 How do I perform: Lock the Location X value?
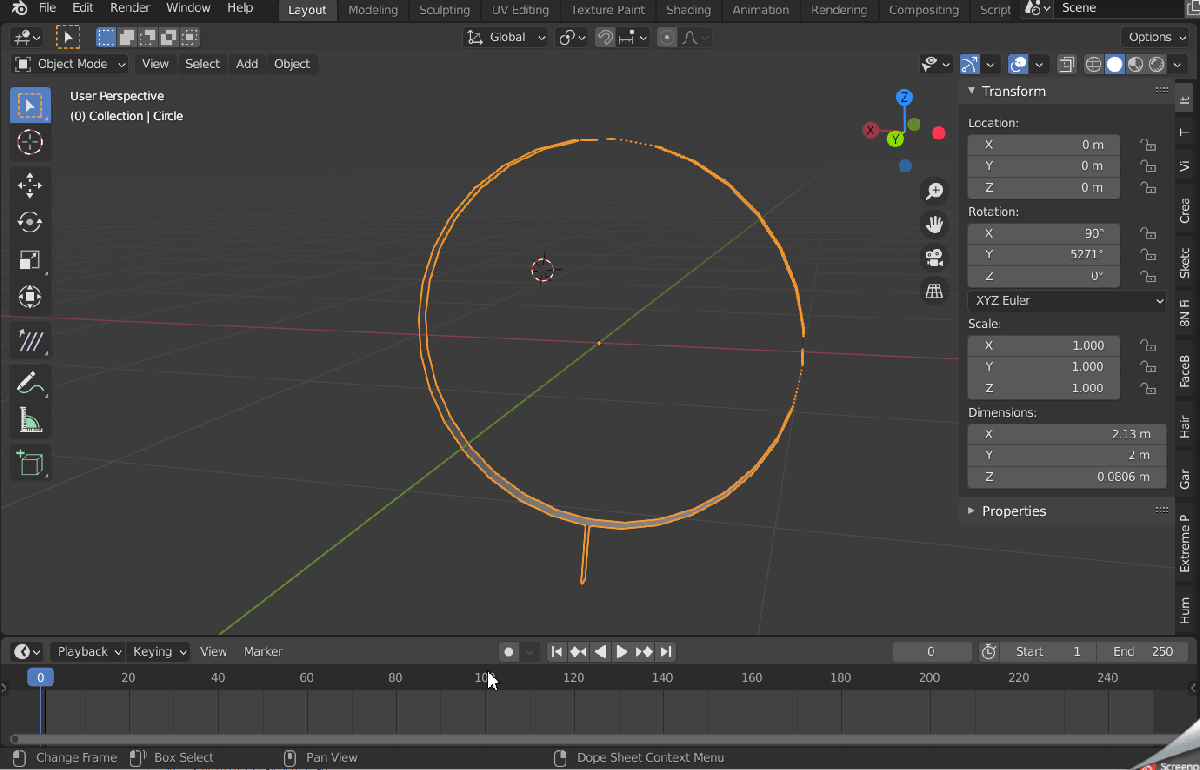click(1148, 145)
